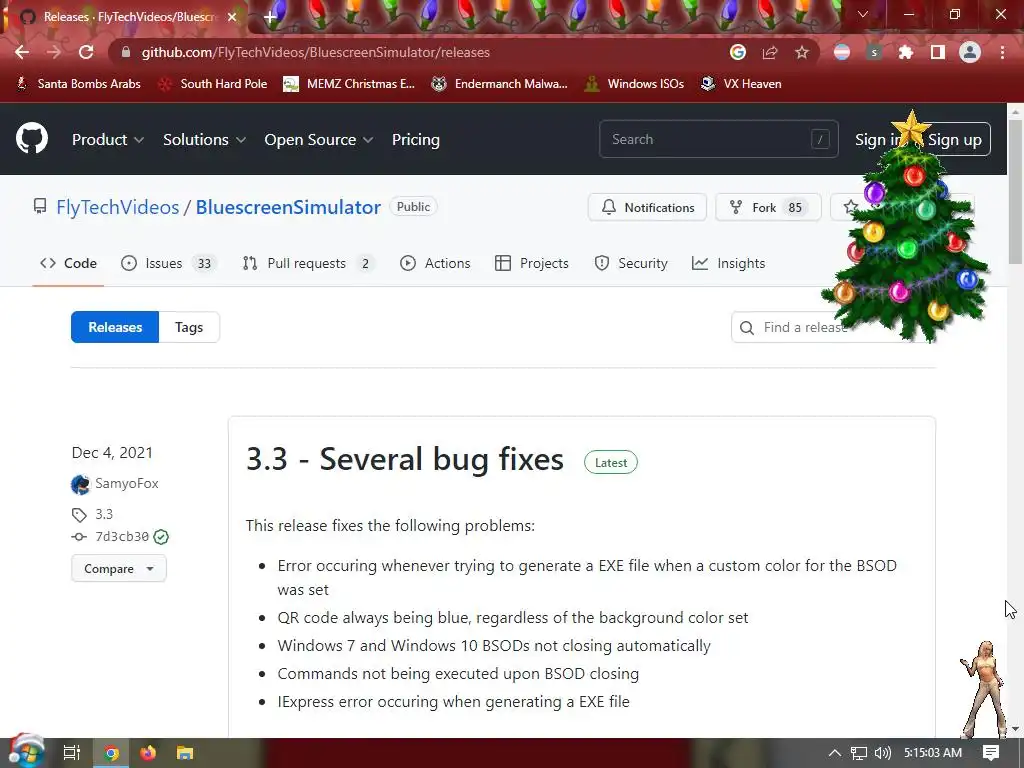This screenshot has width=1024, height=768.
Task: Click the network tray icon
Action: (x=859, y=753)
